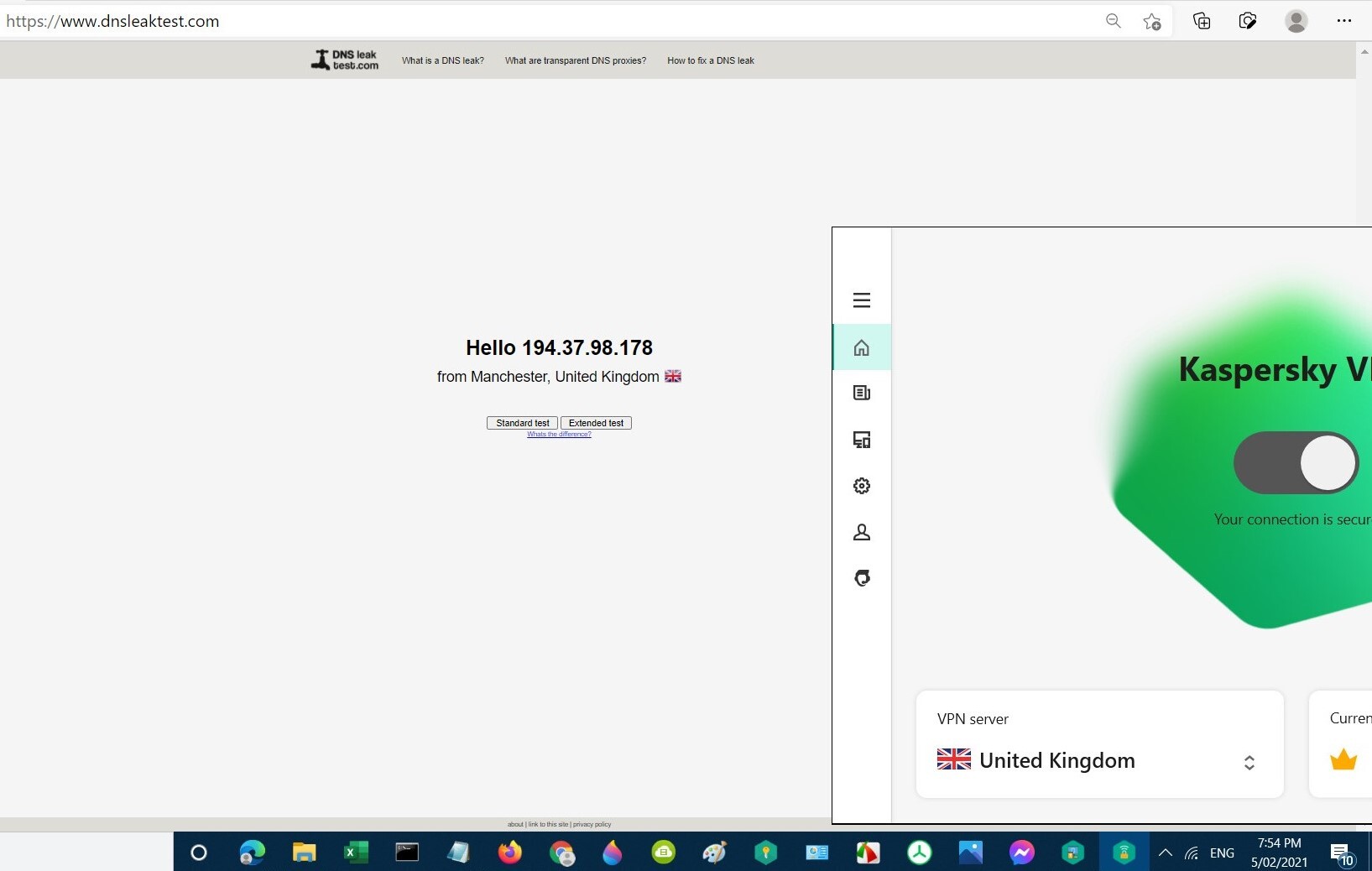1372x871 pixels.
Task: Open the "Whats the difference?" link
Action: tap(559, 435)
